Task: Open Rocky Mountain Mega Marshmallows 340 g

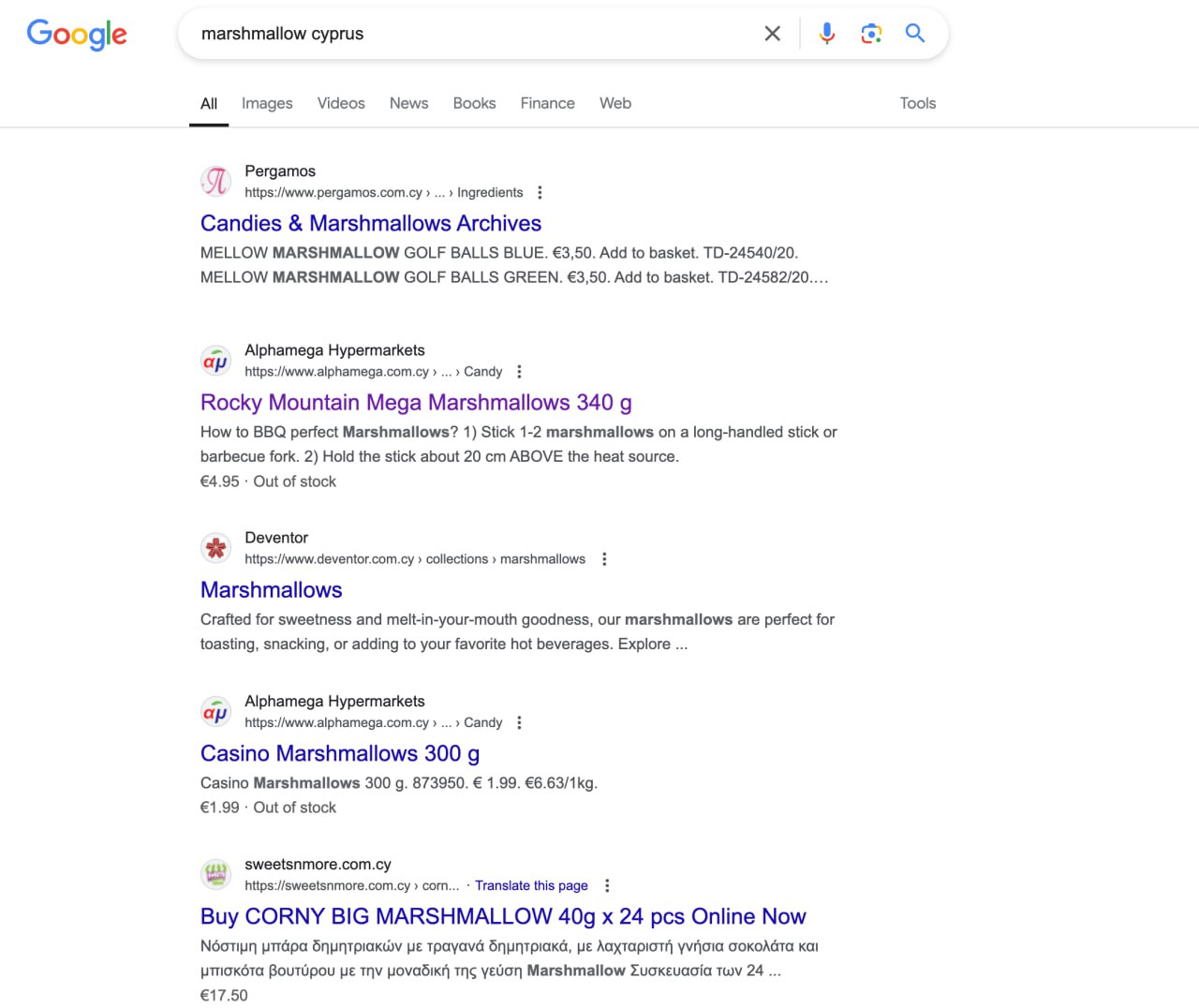Action: pyautogui.click(x=416, y=403)
